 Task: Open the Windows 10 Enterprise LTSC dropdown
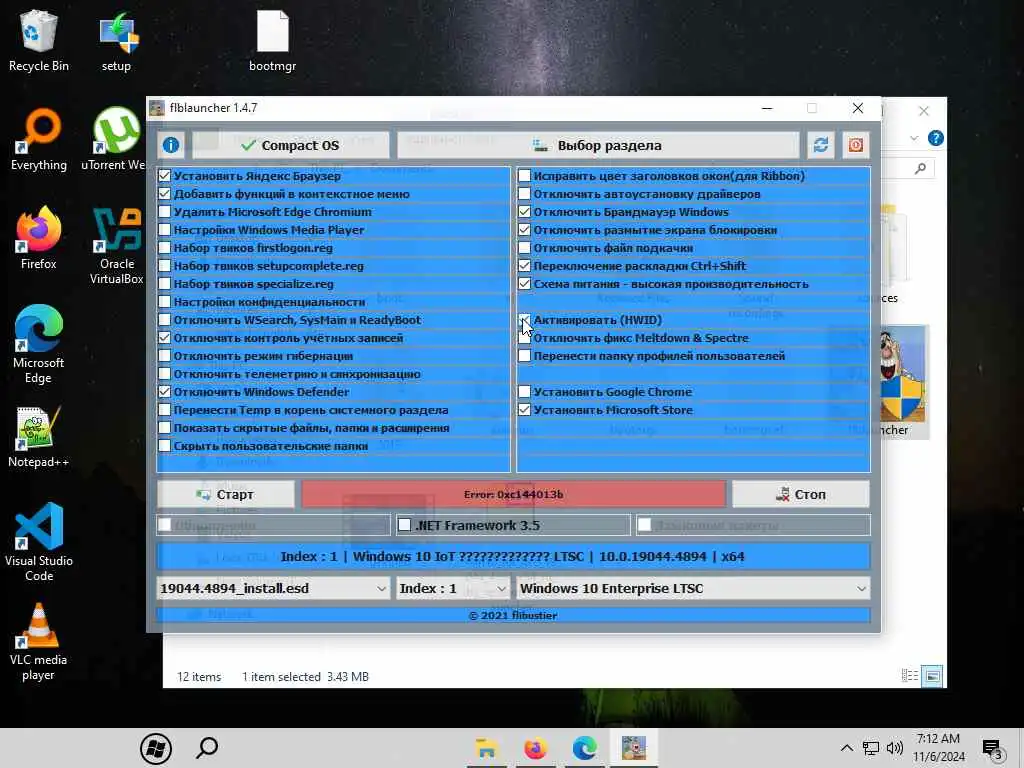693,588
